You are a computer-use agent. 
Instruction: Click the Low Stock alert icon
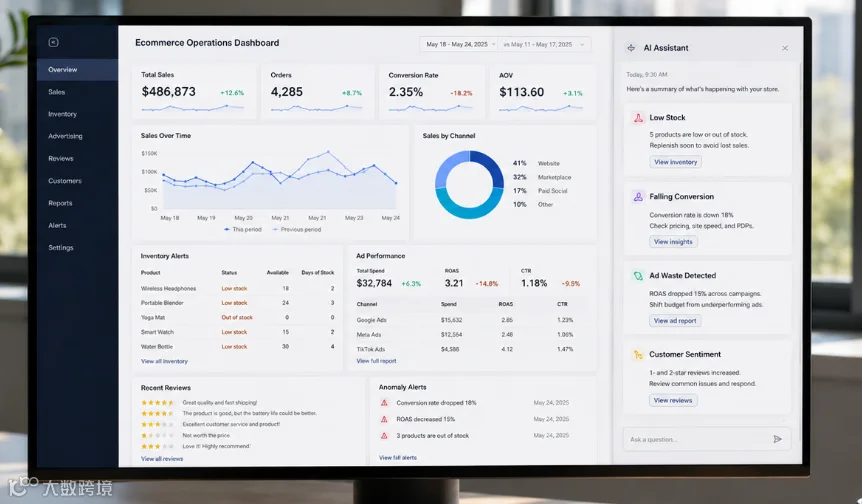click(x=638, y=118)
